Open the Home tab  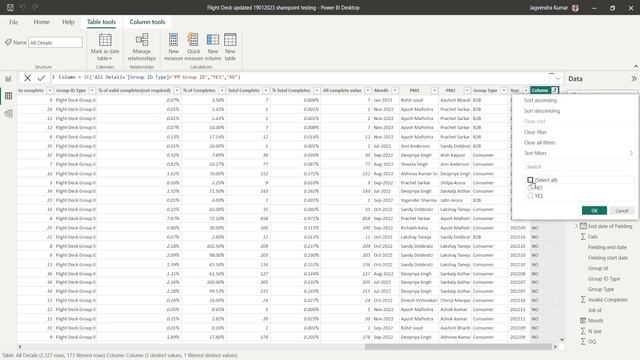[x=42, y=22]
